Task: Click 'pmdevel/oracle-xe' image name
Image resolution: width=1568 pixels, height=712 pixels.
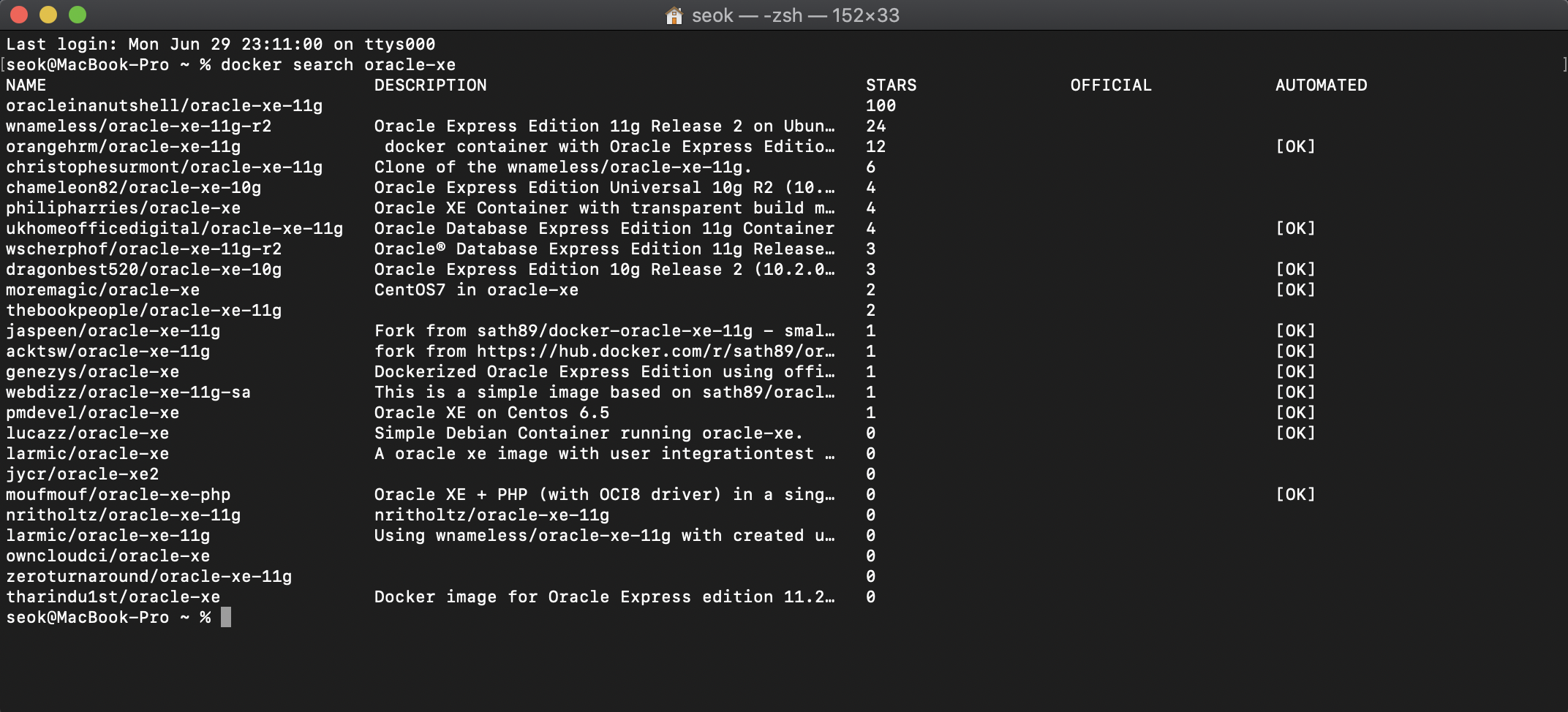Action: click(93, 413)
